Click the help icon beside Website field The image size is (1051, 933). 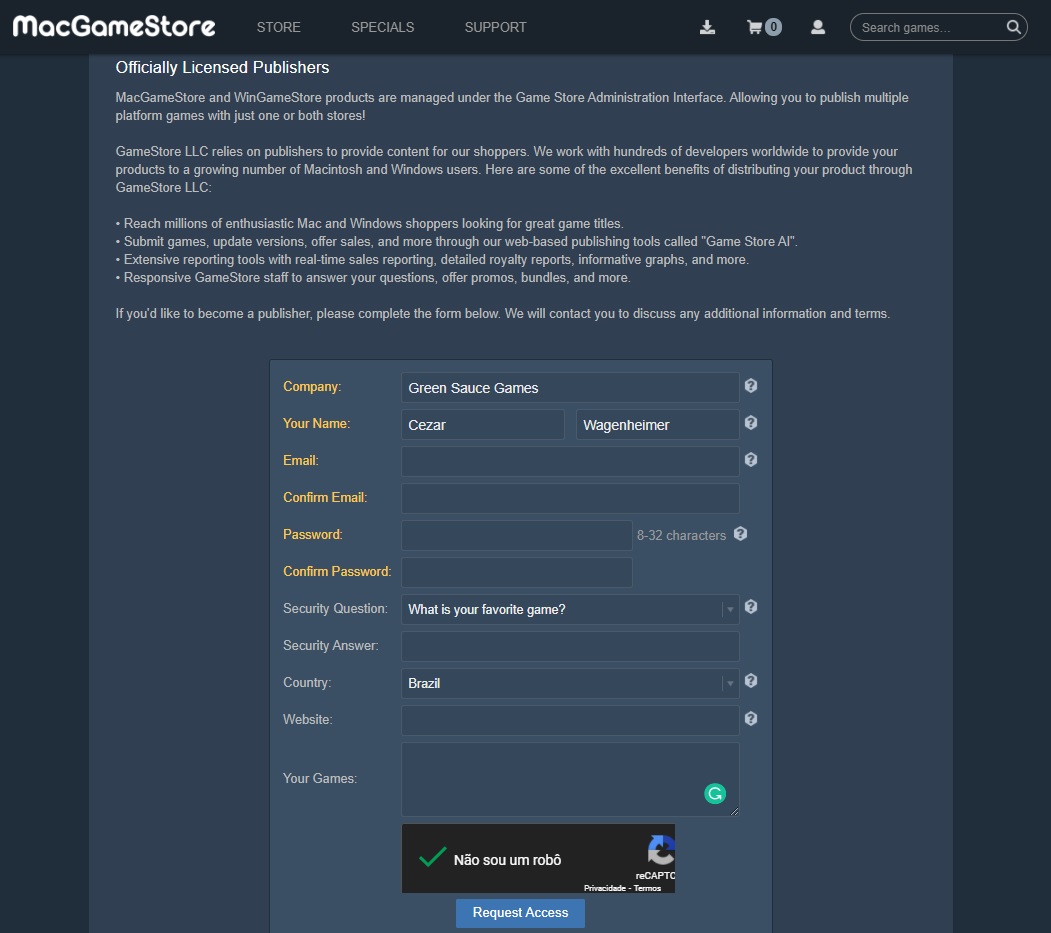tap(751, 718)
